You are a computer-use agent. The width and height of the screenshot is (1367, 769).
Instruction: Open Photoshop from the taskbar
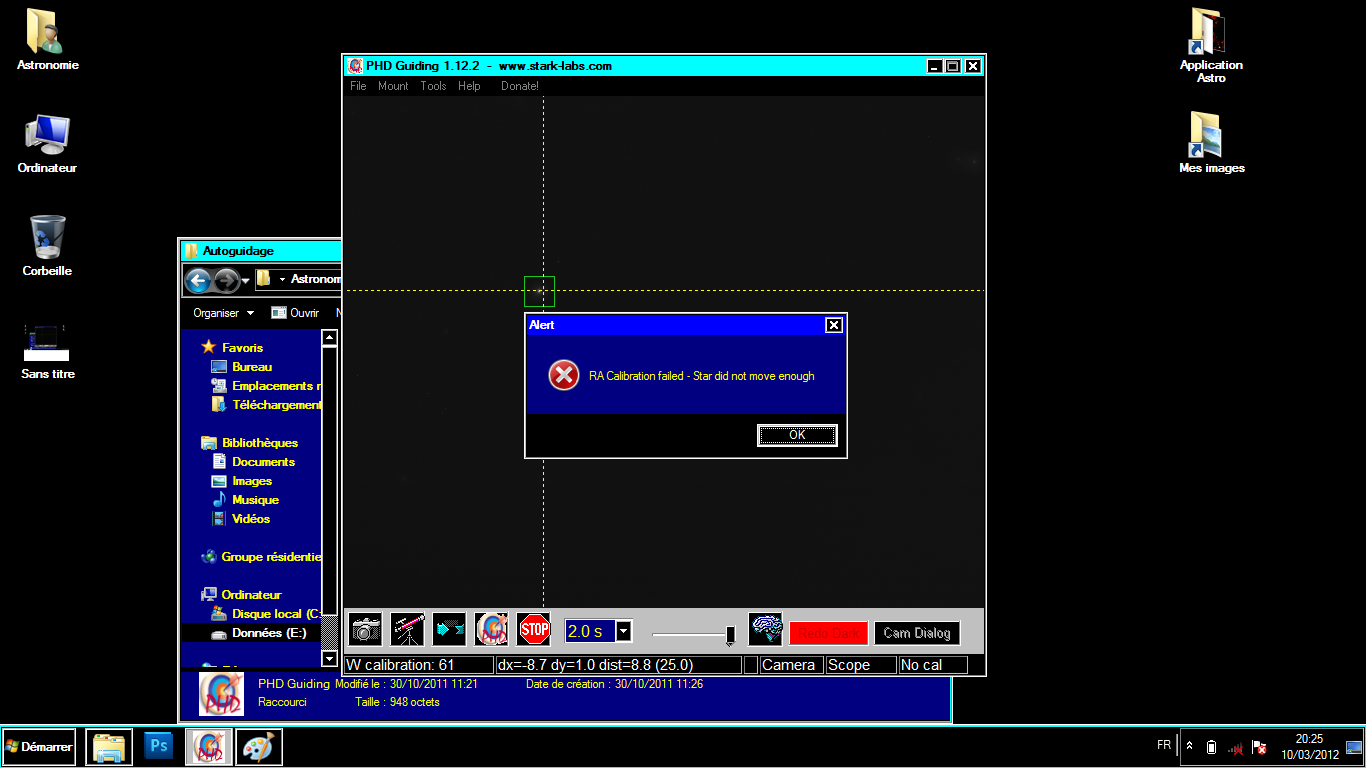[158, 746]
